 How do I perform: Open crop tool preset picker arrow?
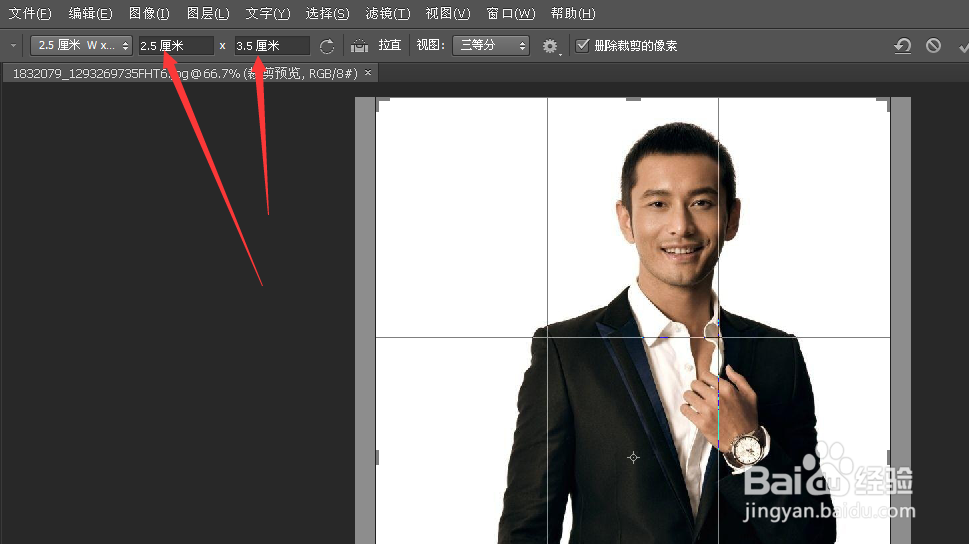[13, 45]
